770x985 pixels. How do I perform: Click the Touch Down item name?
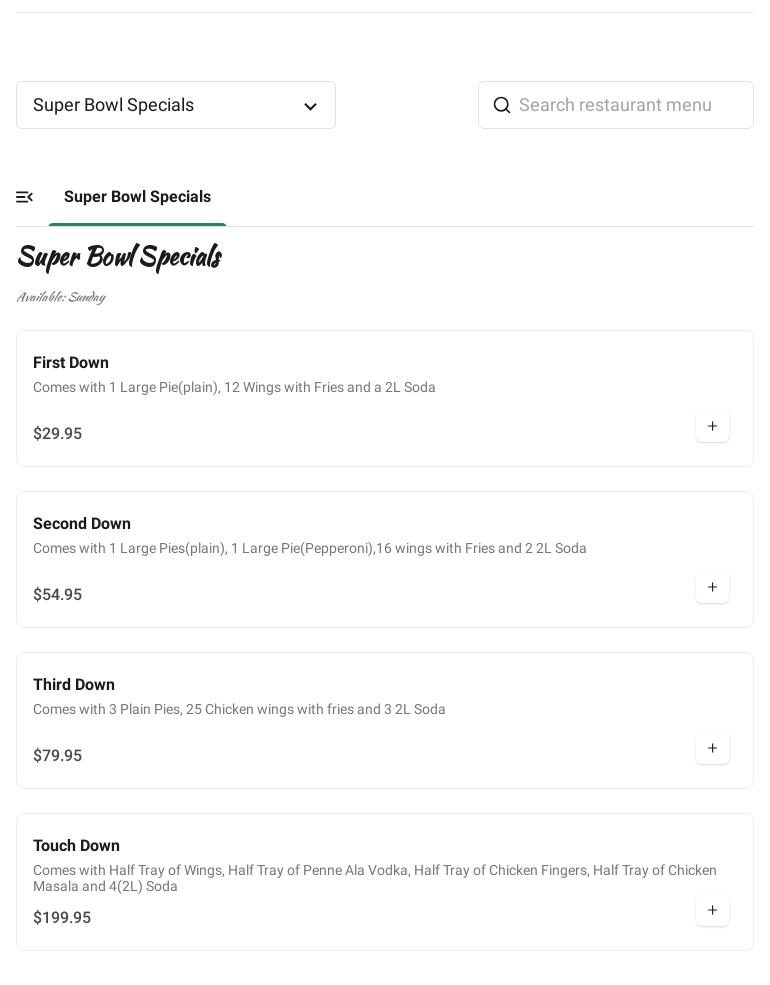click(x=76, y=846)
